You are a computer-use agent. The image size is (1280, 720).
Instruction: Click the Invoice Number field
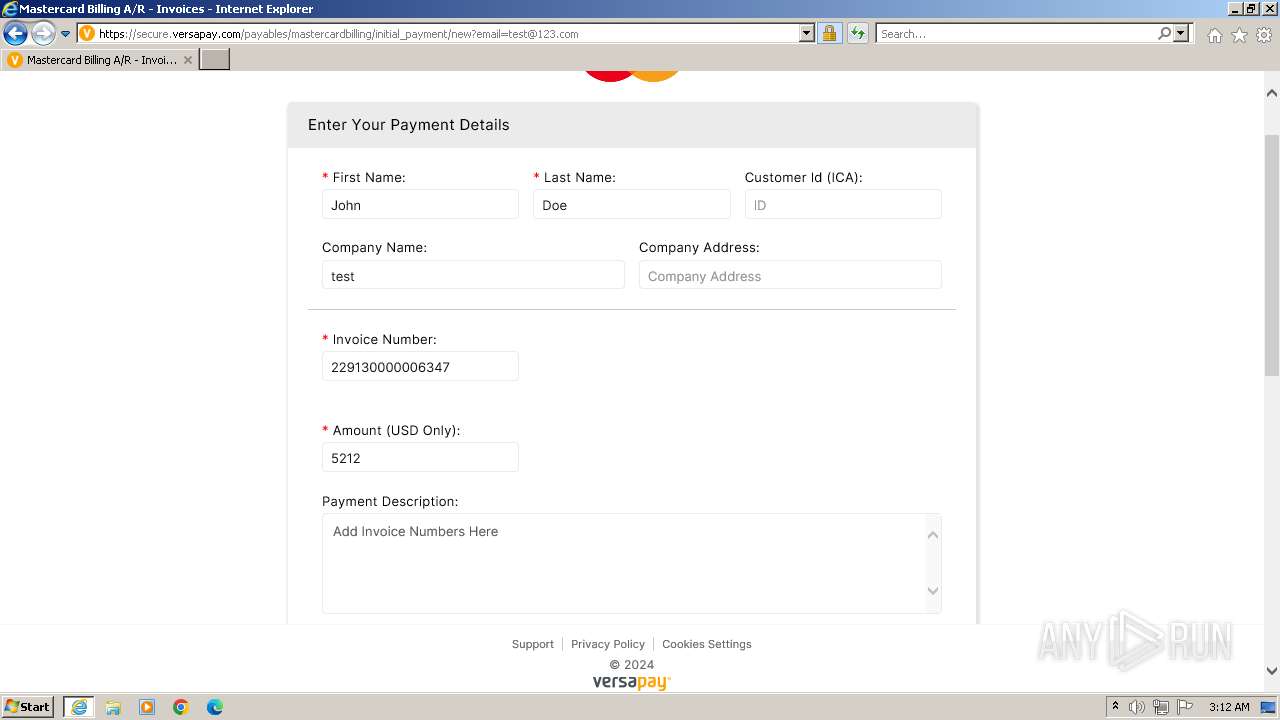420,366
